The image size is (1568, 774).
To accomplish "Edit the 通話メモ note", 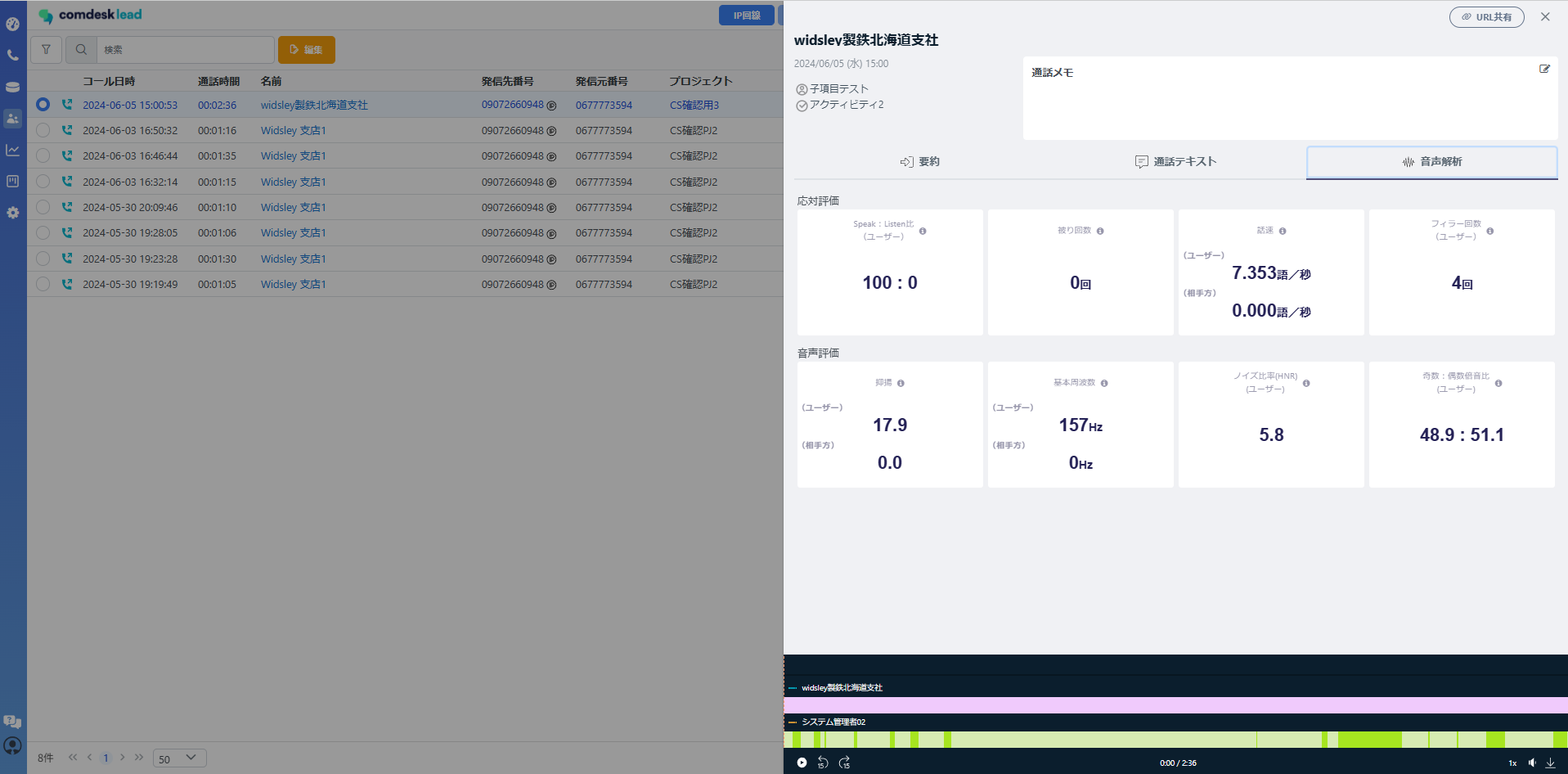I will (x=1544, y=70).
